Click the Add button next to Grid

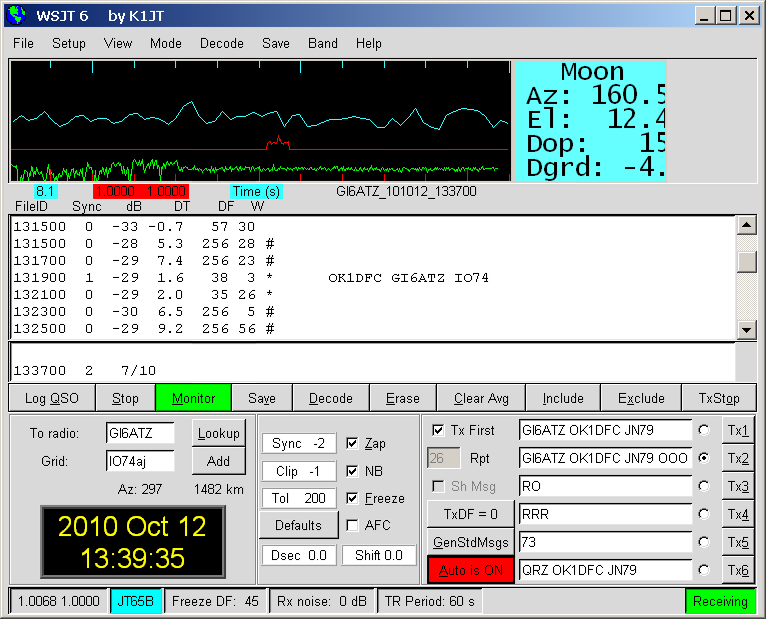(x=218, y=461)
